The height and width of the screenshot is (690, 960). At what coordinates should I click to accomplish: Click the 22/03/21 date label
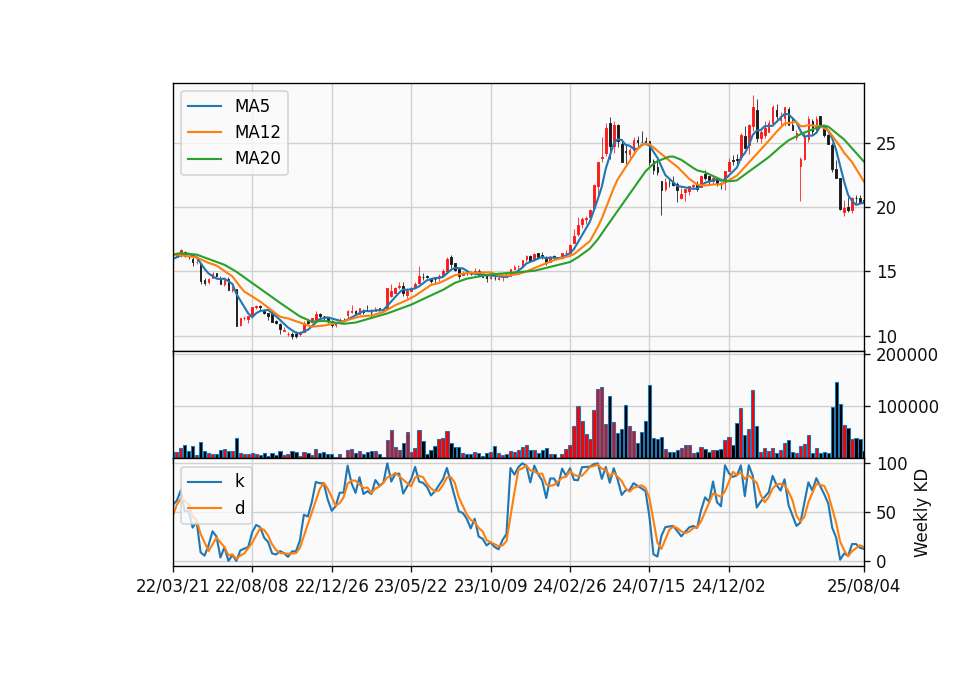(173, 586)
